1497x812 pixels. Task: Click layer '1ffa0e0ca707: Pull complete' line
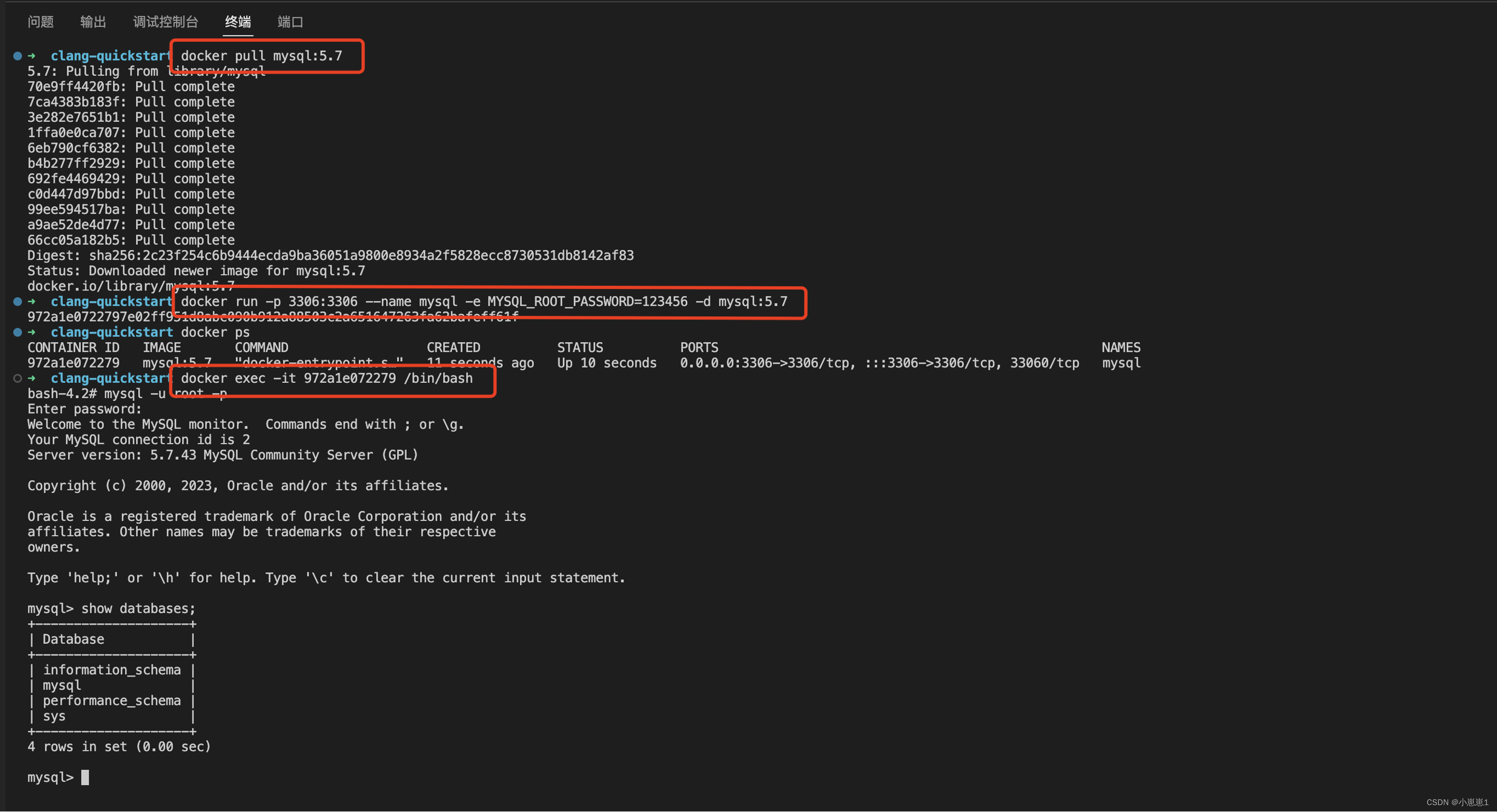click(x=131, y=132)
